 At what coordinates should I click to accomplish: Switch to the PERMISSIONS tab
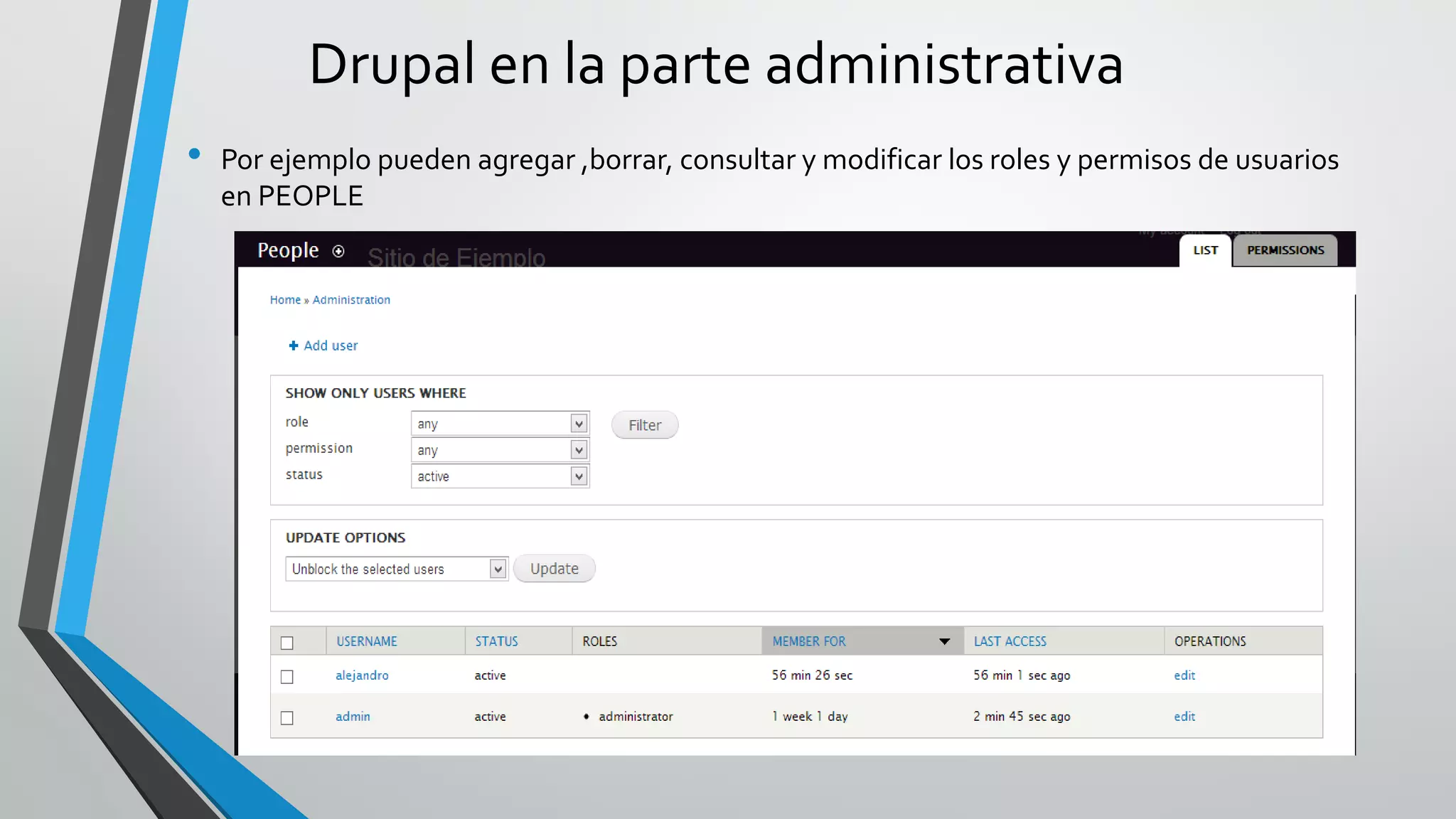1285,250
